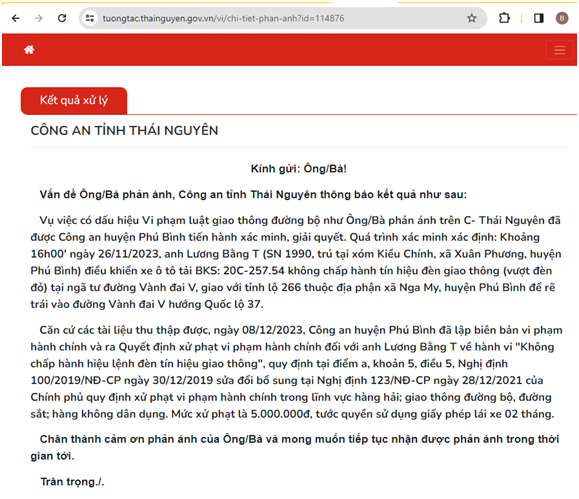Go to the site home icon
Image resolution: width=579 pixels, height=499 pixels.
point(29,49)
